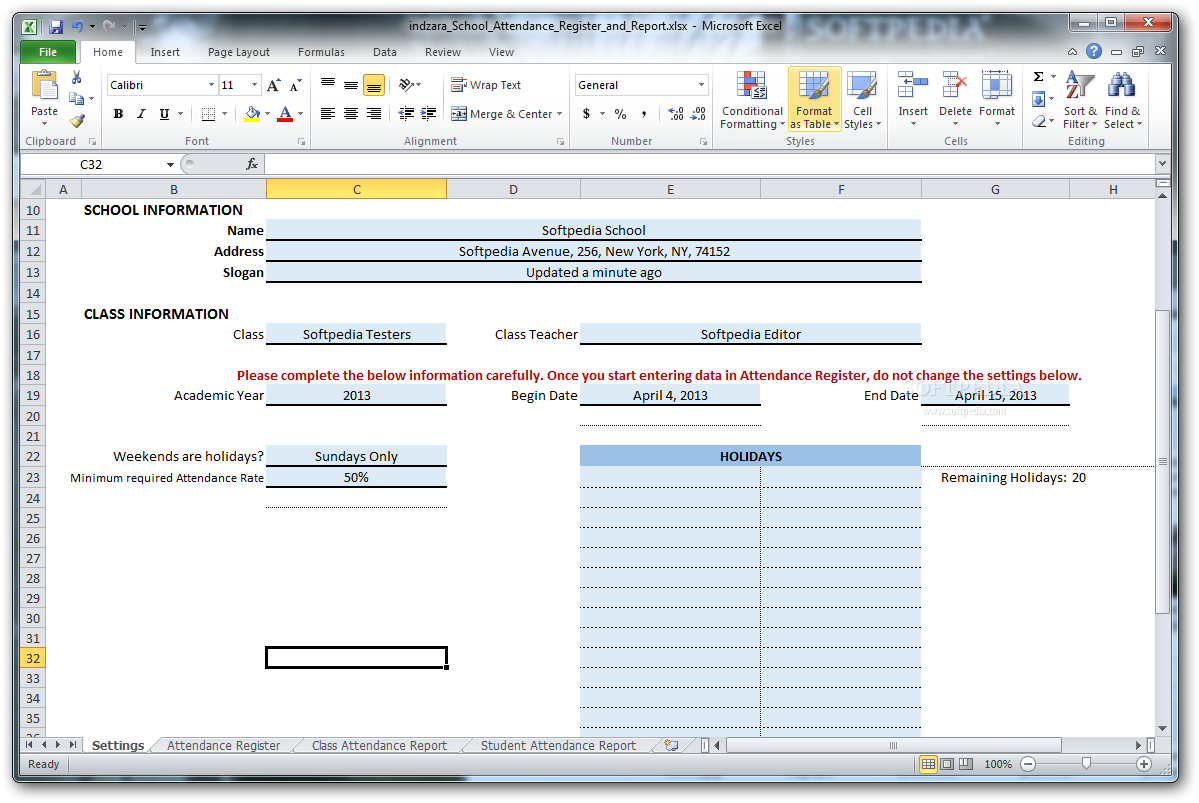Click the Increase Decimal icon
The image size is (1199, 803).
click(x=675, y=114)
